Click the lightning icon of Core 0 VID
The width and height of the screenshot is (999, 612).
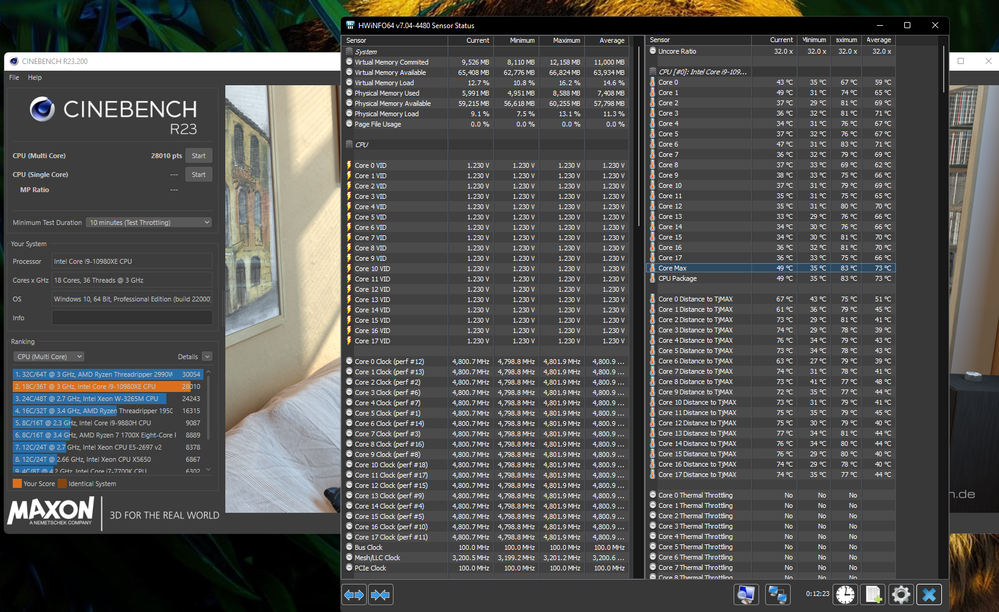tap(349, 165)
